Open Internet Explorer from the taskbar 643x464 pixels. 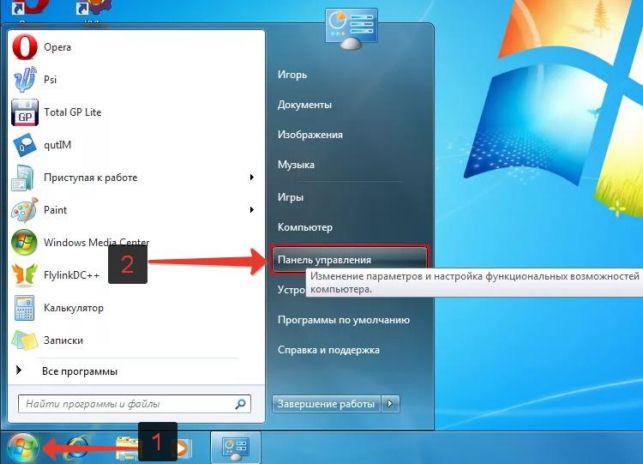click(x=77, y=448)
